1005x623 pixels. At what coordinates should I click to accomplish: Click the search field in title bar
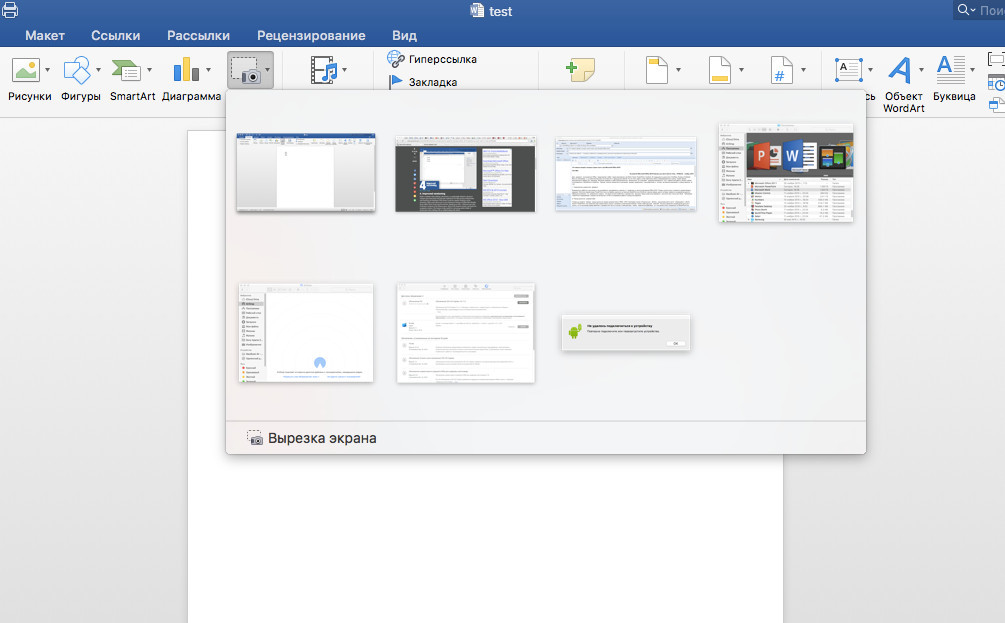[983, 9]
